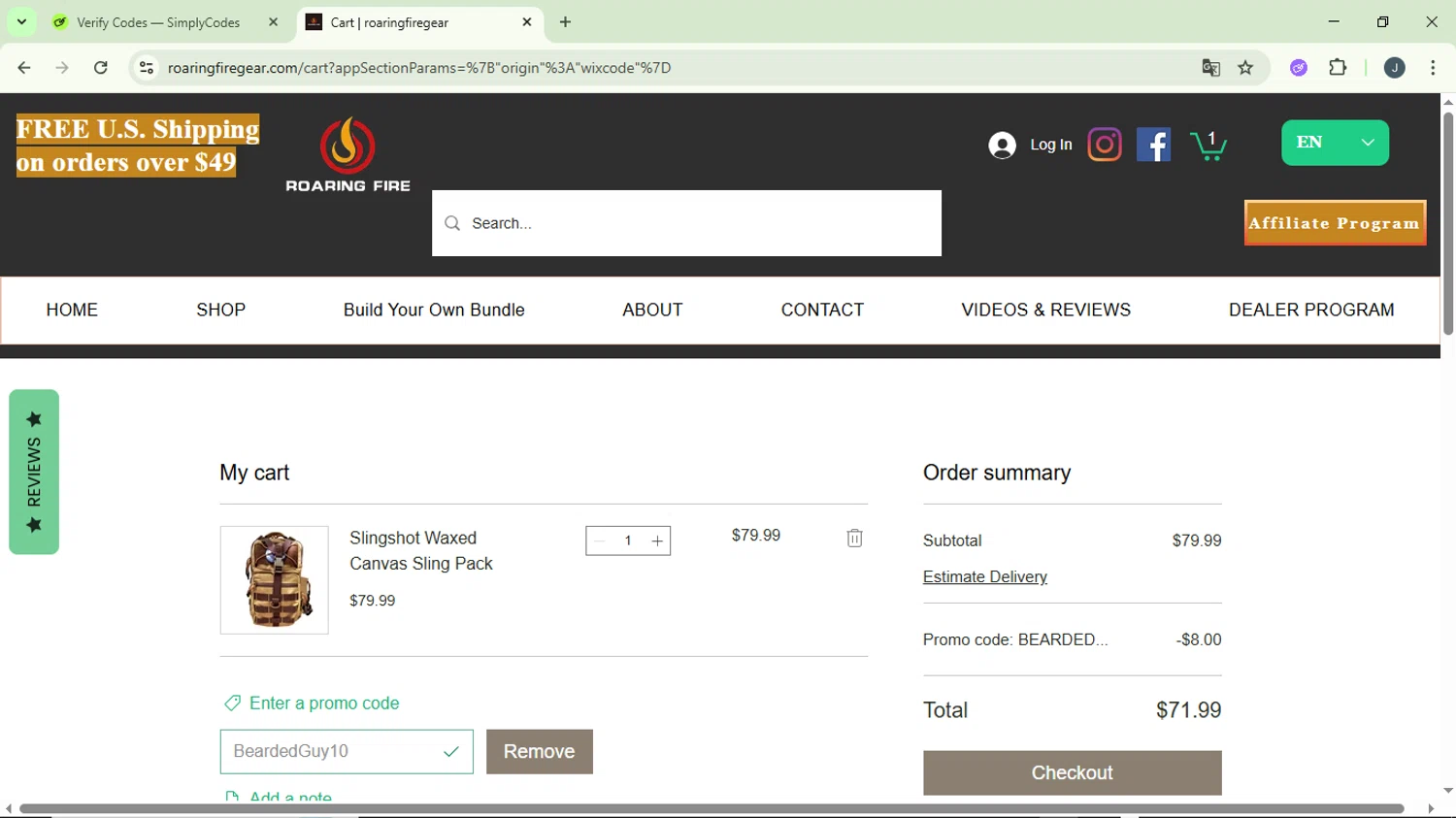Delete the Slingshot pack using trash icon
The image size is (1456, 818).
pyautogui.click(x=854, y=538)
